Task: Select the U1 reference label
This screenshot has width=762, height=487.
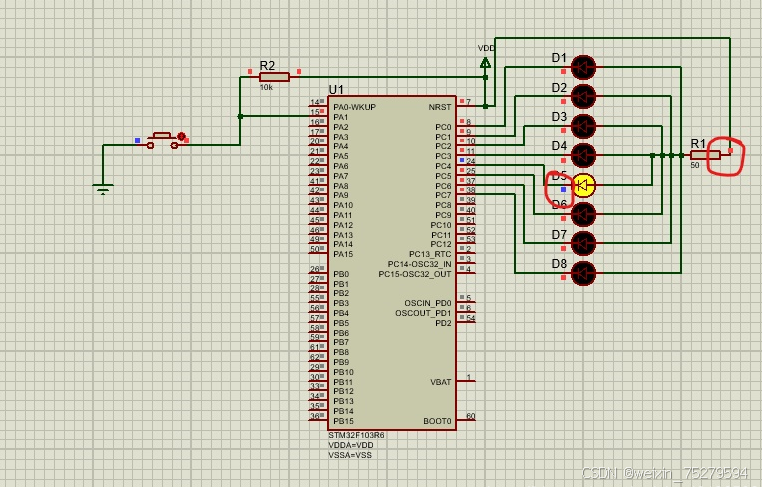Action: [336, 89]
